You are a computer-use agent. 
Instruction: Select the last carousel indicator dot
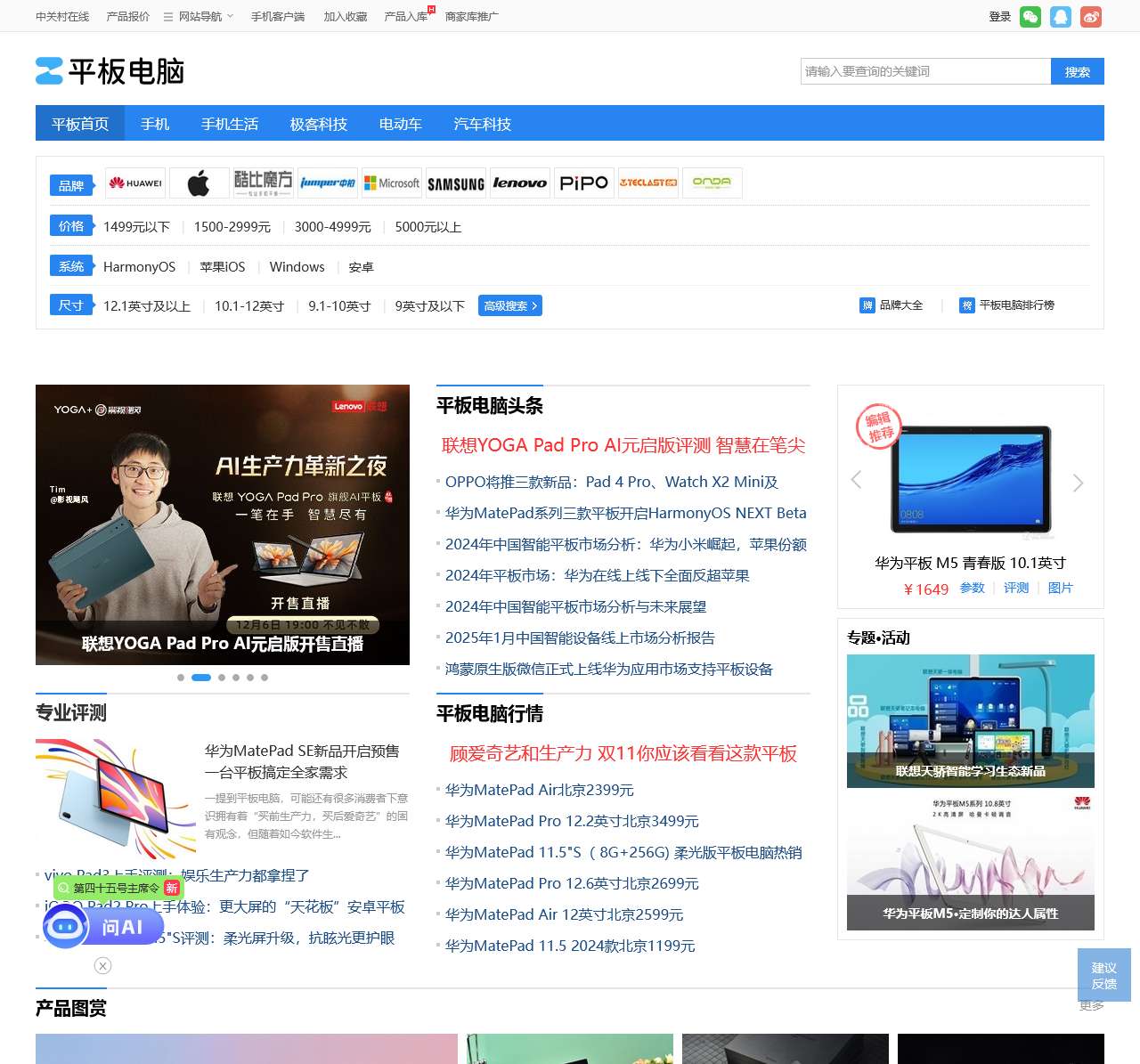(x=265, y=678)
